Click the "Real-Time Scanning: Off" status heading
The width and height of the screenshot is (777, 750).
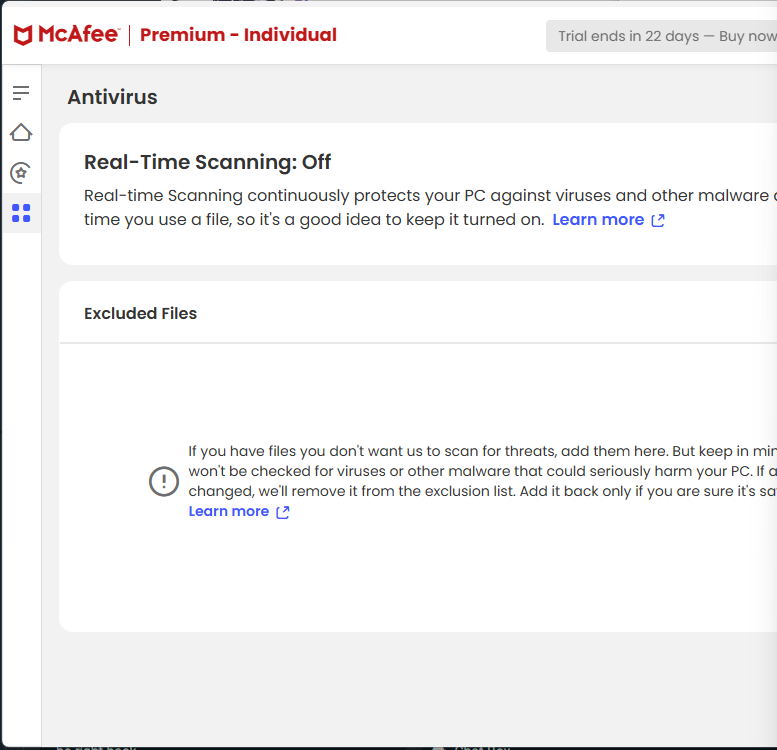coord(207,162)
